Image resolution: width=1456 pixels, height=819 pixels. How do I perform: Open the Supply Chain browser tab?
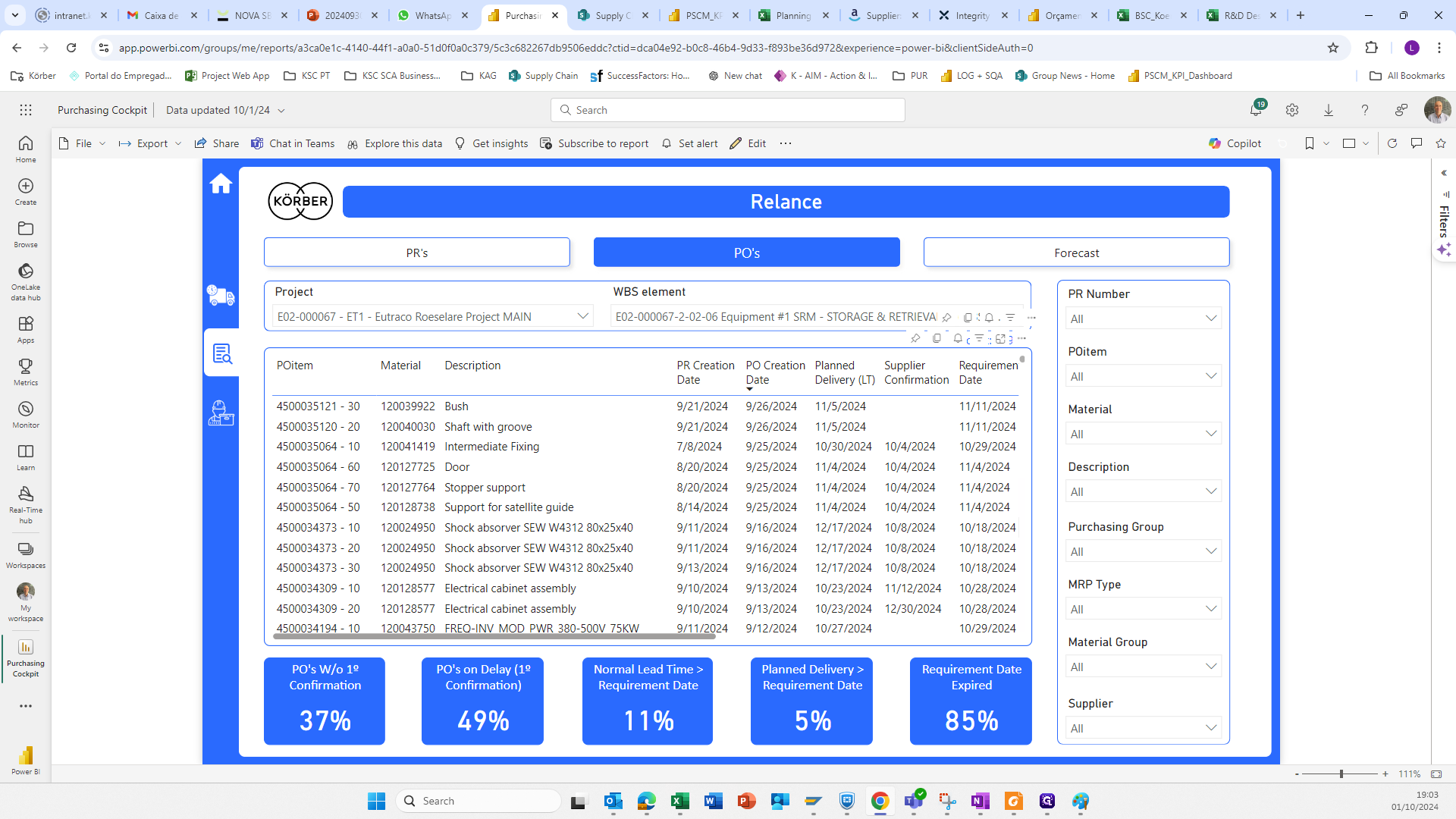613,15
